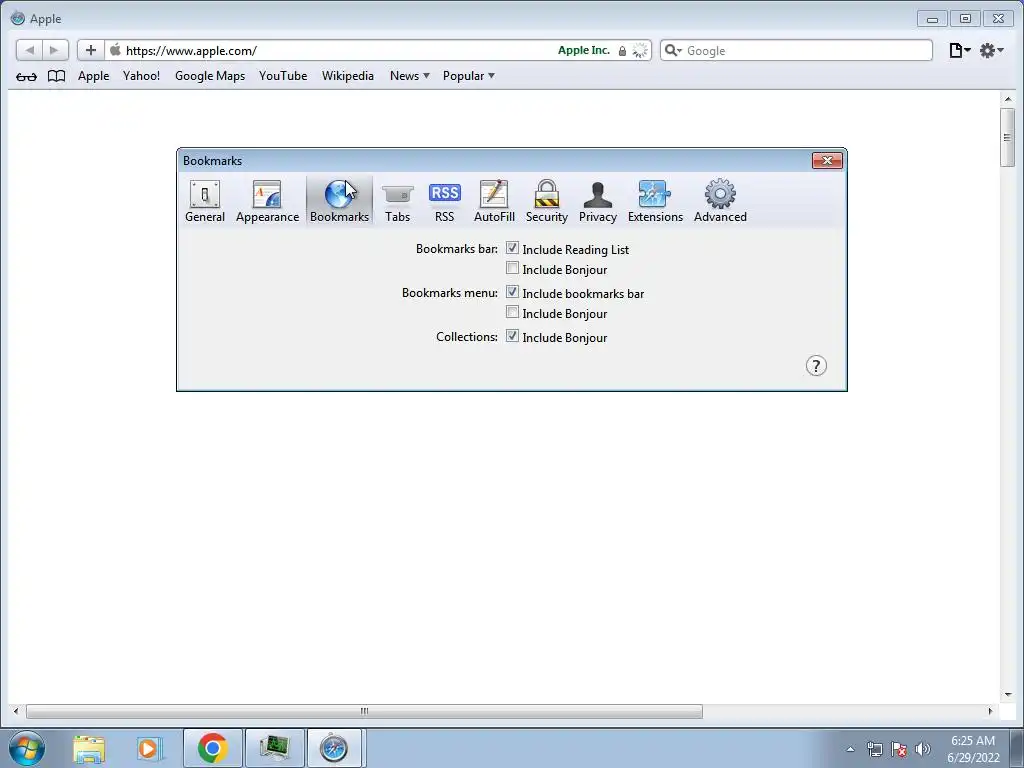1024x768 pixels.
Task: Open the Advanced preferences pane
Action: click(x=720, y=201)
